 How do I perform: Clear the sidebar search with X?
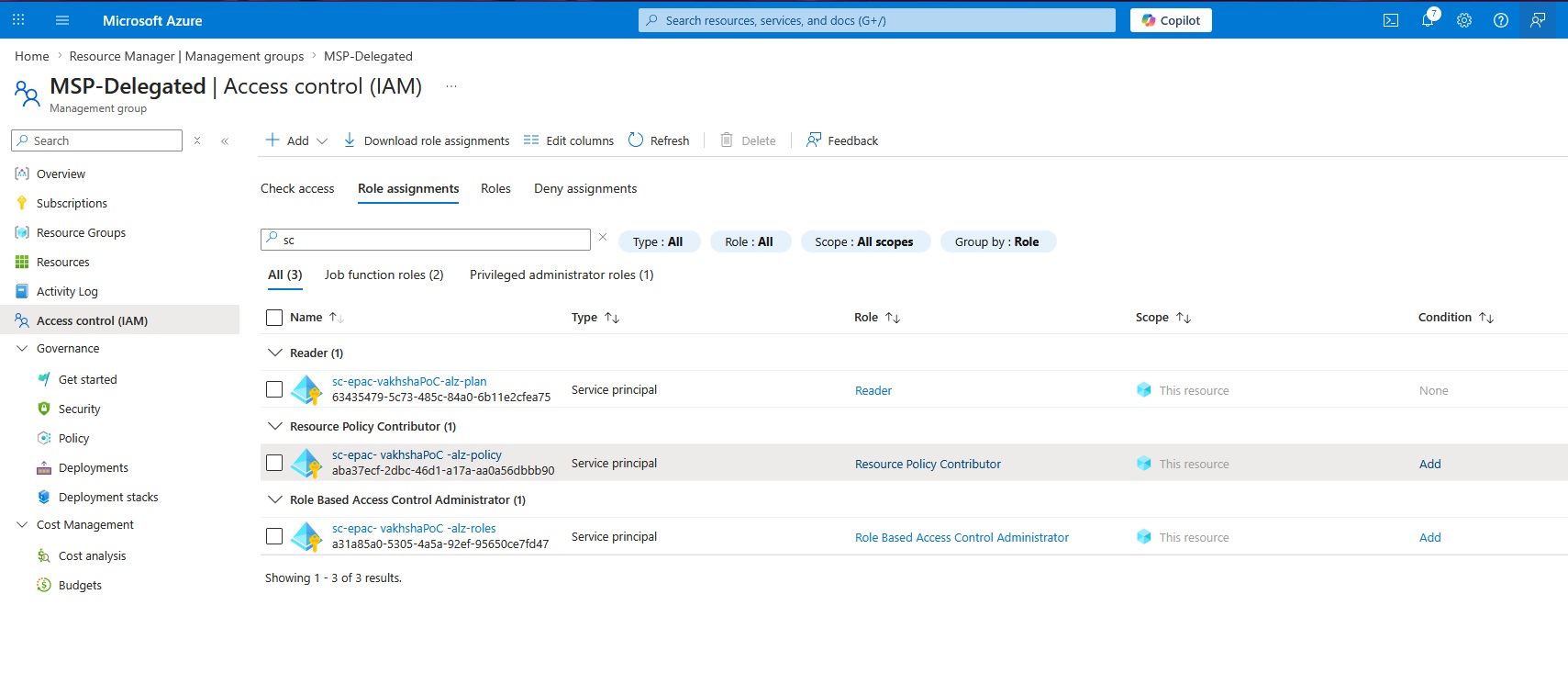(196, 140)
